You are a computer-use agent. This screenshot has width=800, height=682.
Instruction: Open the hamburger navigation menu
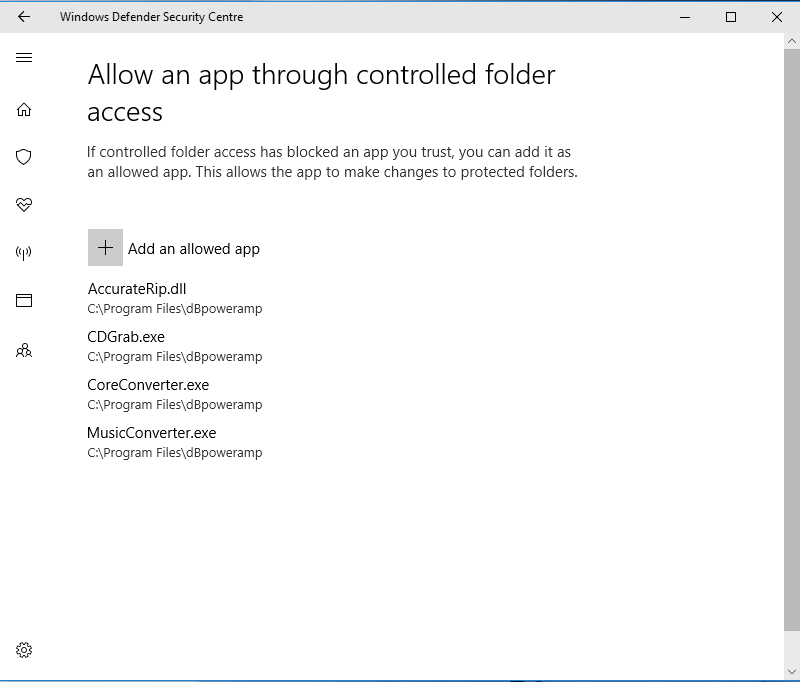pos(24,58)
